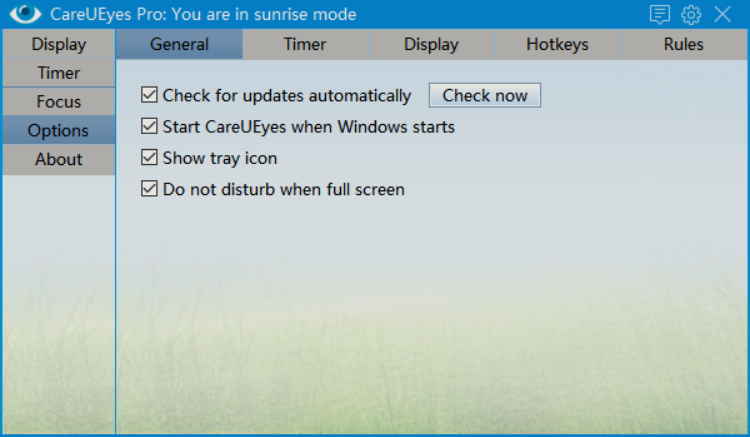
Task: Open the Display options tab
Action: (431, 44)
